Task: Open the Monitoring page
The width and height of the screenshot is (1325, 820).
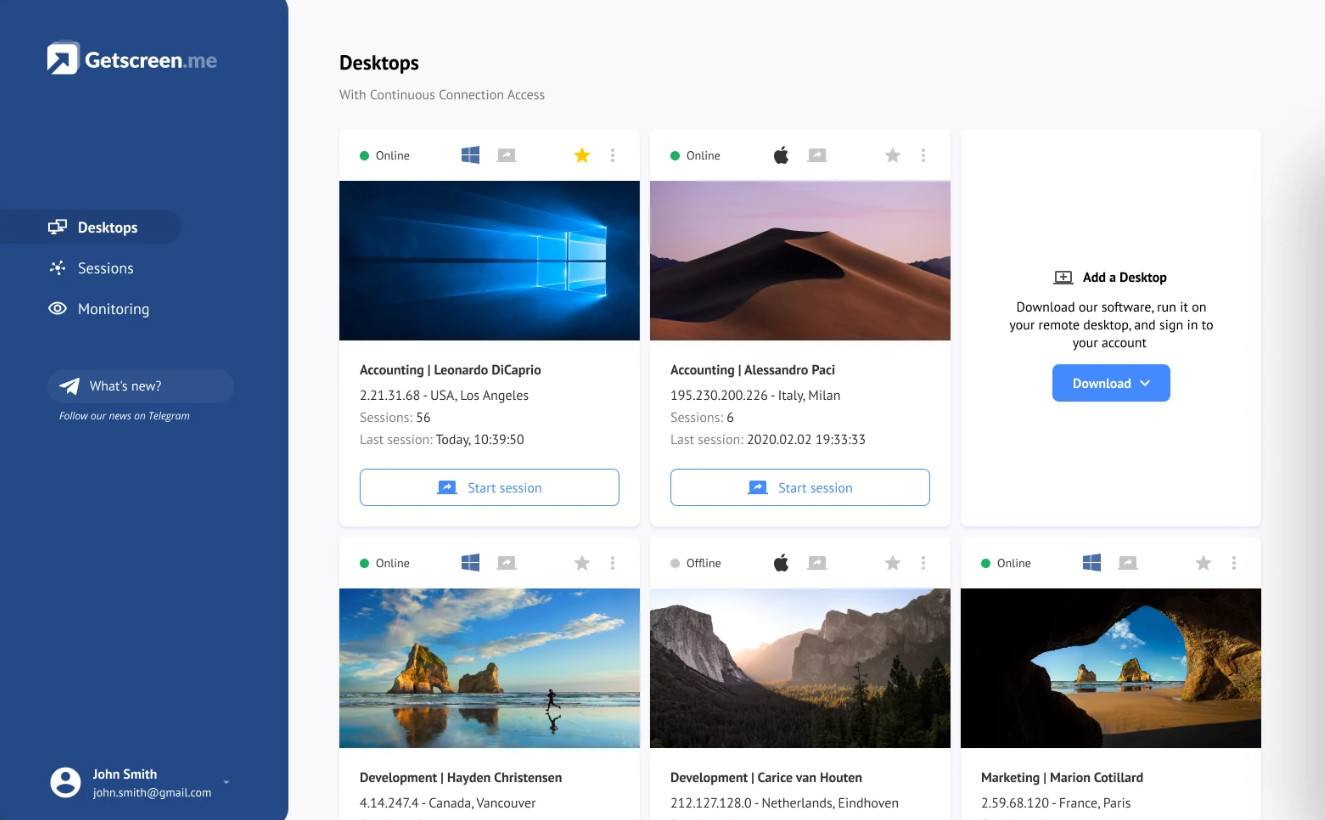Action: tap(99, 309)
